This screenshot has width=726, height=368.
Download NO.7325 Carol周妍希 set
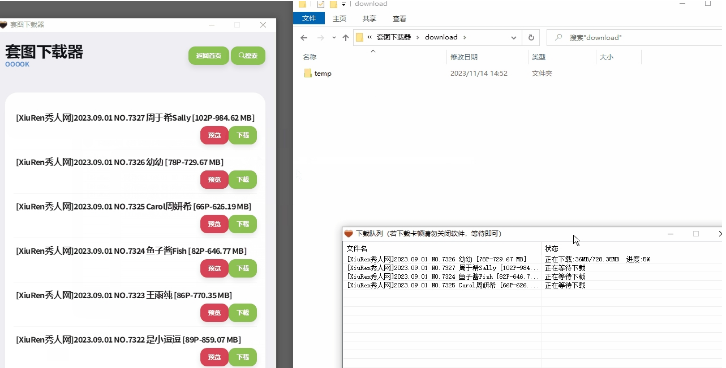(x=243, y=224)
